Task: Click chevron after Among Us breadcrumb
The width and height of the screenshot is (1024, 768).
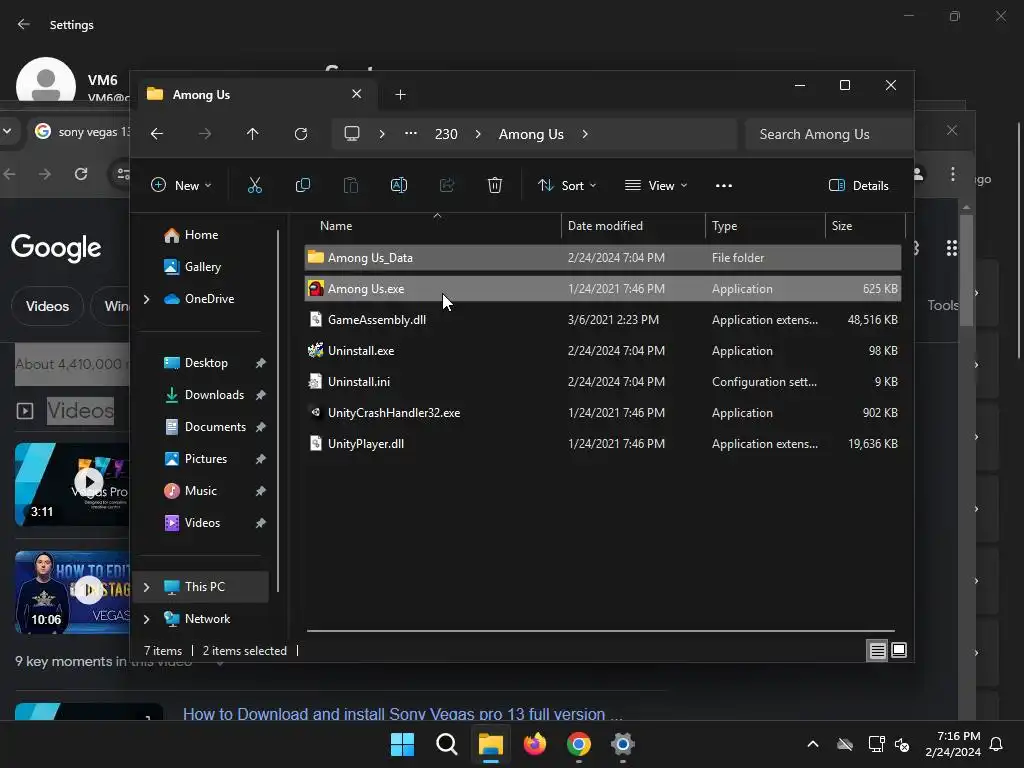Action: click(x=585, y=134)
